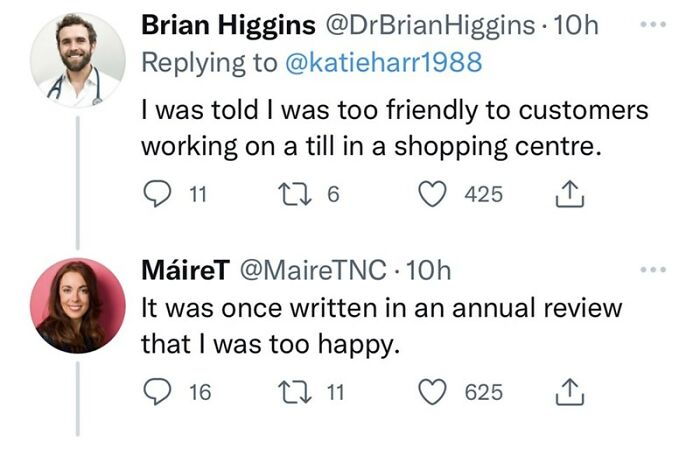View Brian Higgins' profile picture
This screenshot has width=700, height=449.
click(77, 59)
